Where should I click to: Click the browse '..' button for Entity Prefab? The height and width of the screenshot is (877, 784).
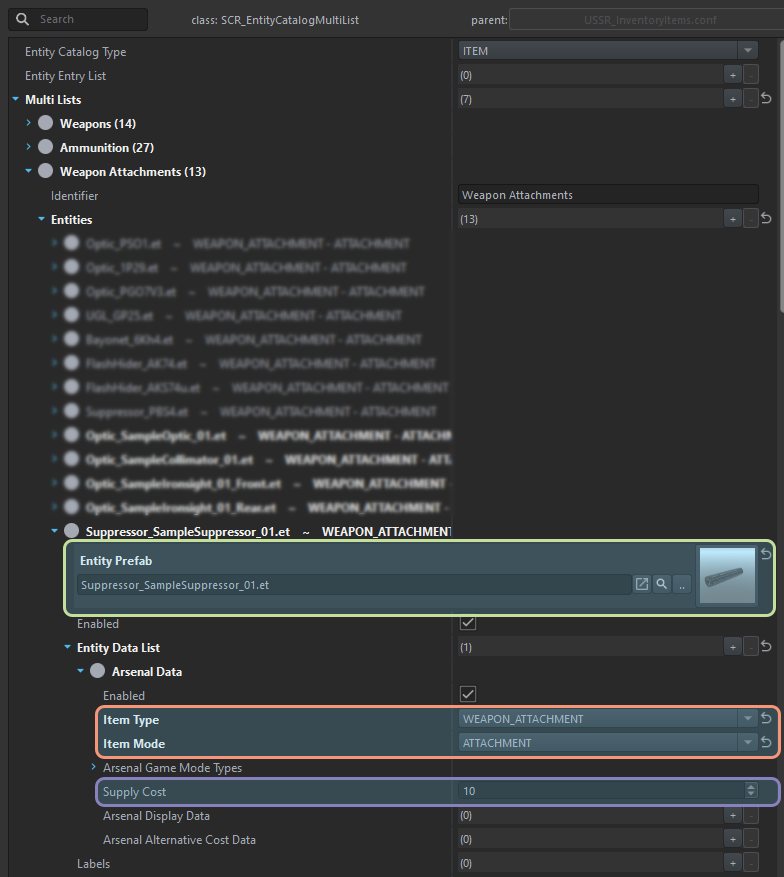(681, 584)
